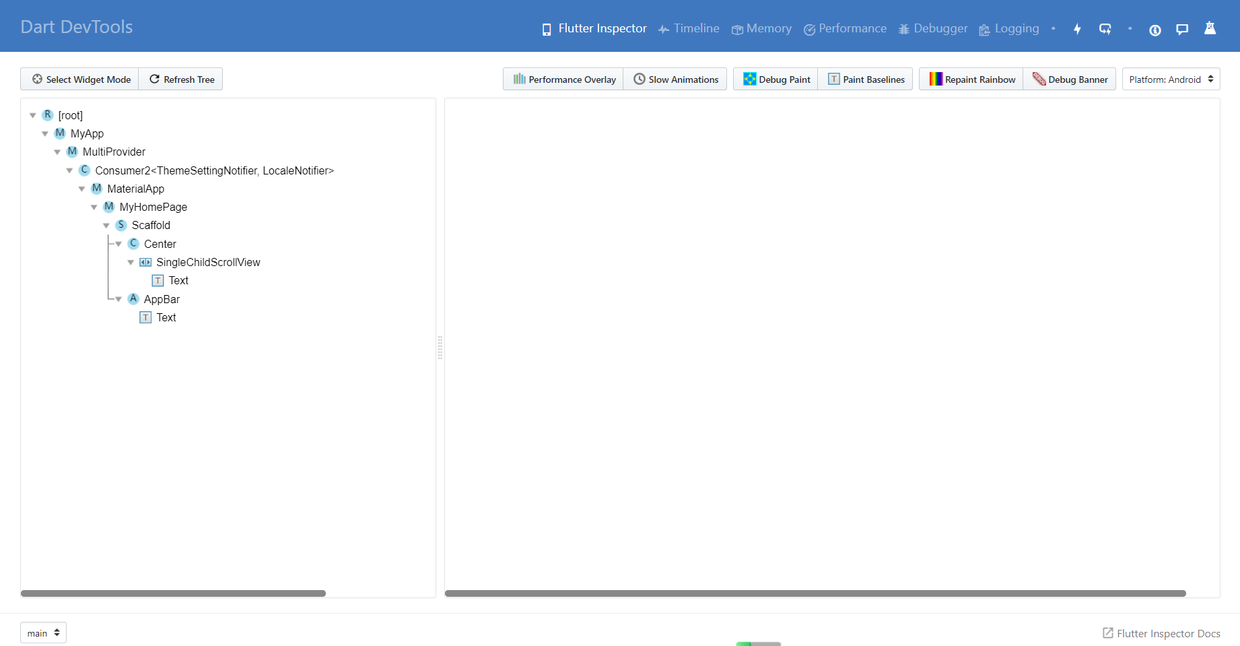Click the hot restart icon
The width and height of the screenshot is (1240, 646).
pyautogui.click(x=1105, y=29)
